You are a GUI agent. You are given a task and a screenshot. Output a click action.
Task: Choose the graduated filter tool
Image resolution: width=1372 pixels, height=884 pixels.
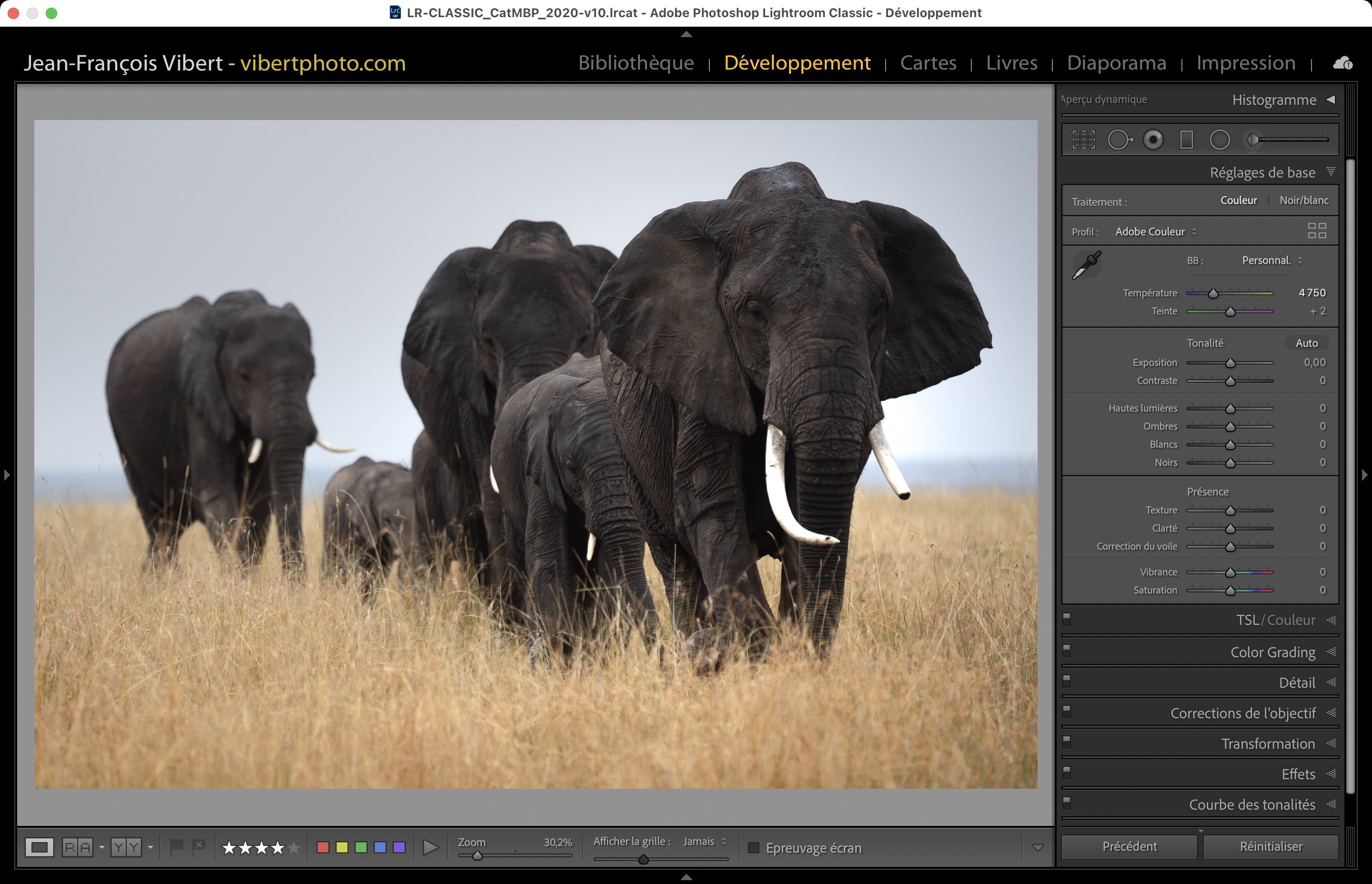click(1186, 140)
